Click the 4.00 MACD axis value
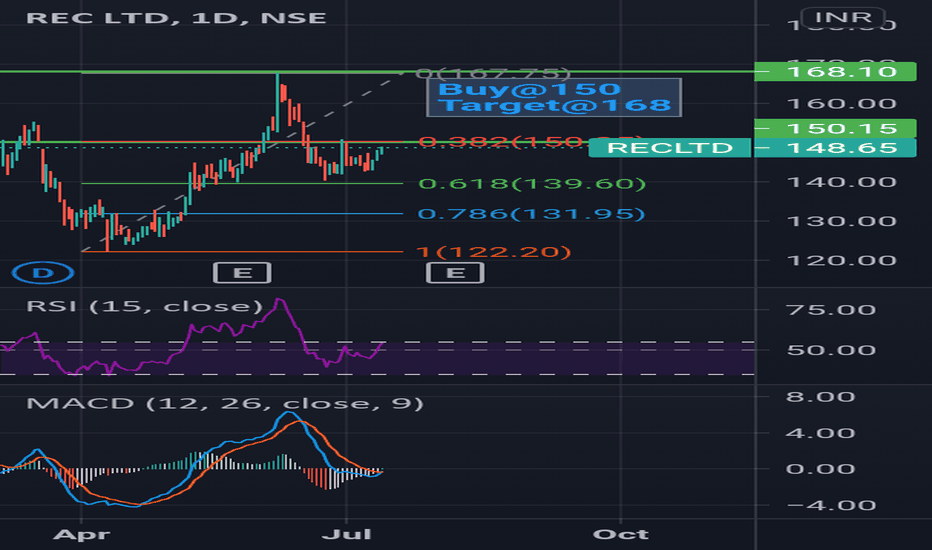 (x=820, y=433)
